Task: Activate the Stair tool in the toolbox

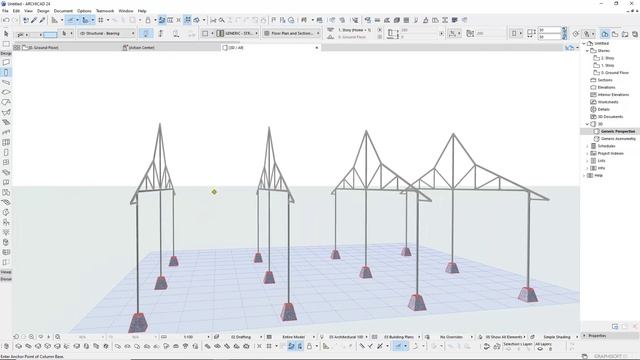Action: (x=6, y=122)
